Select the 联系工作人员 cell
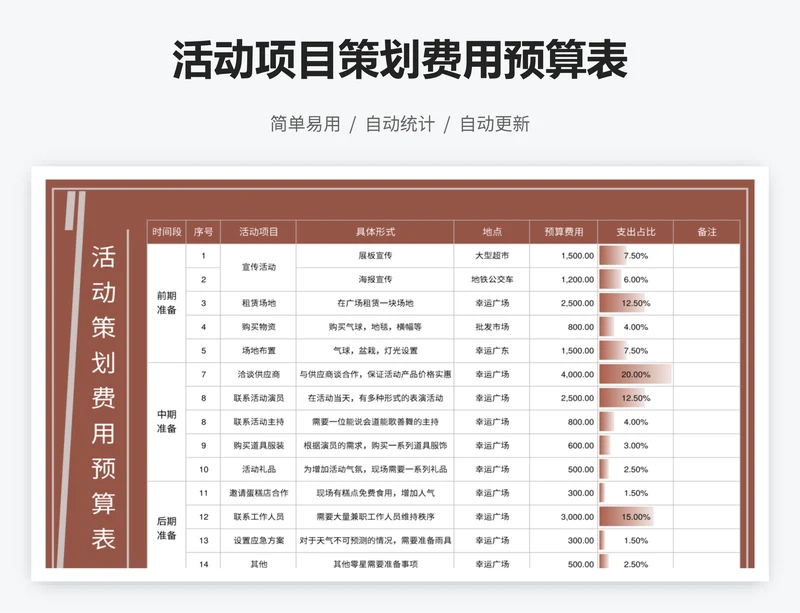This screenshot has height=613, width=800. pos(259,517)
